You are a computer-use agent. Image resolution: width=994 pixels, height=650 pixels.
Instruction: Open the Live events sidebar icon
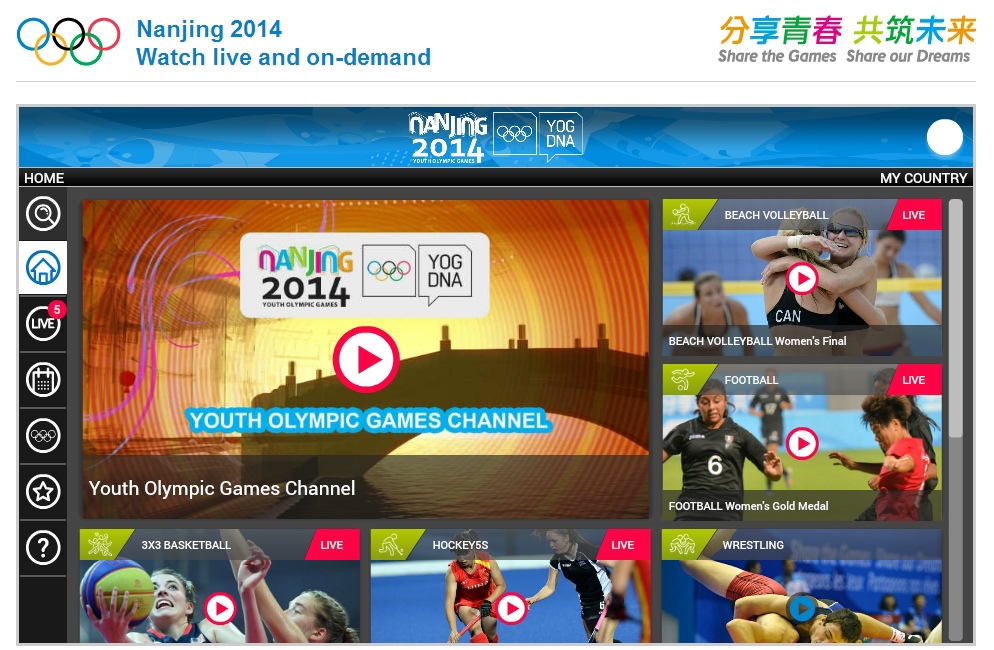point(43,323)
